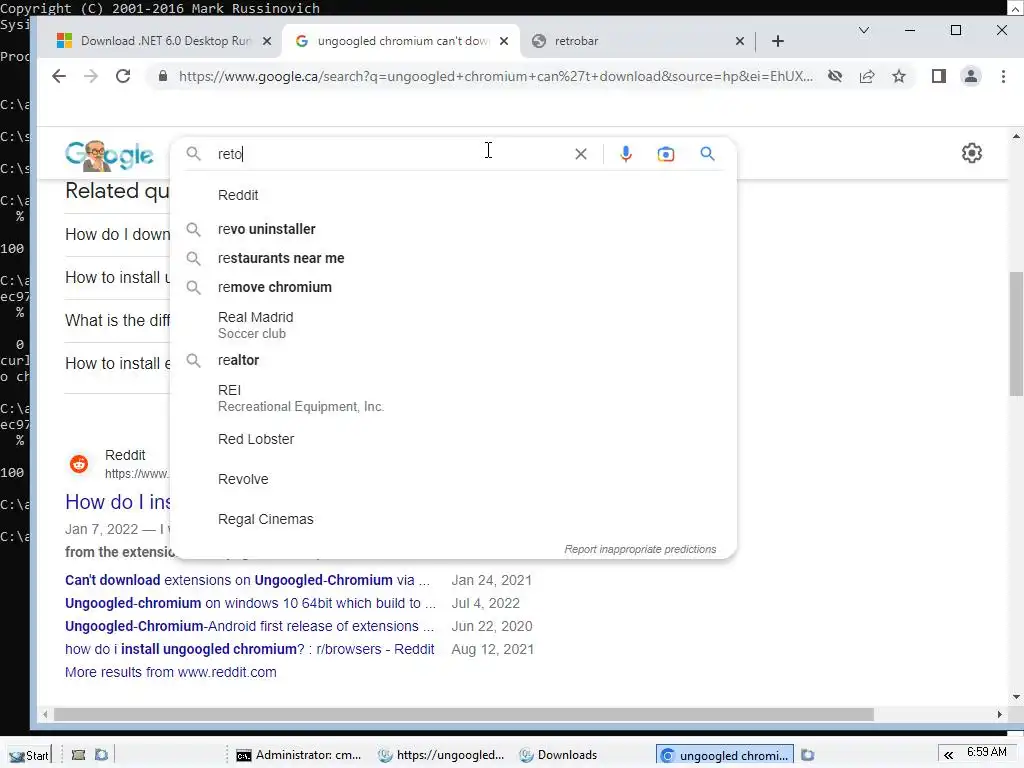Open a new browser tab

click(x=777, y=41)
